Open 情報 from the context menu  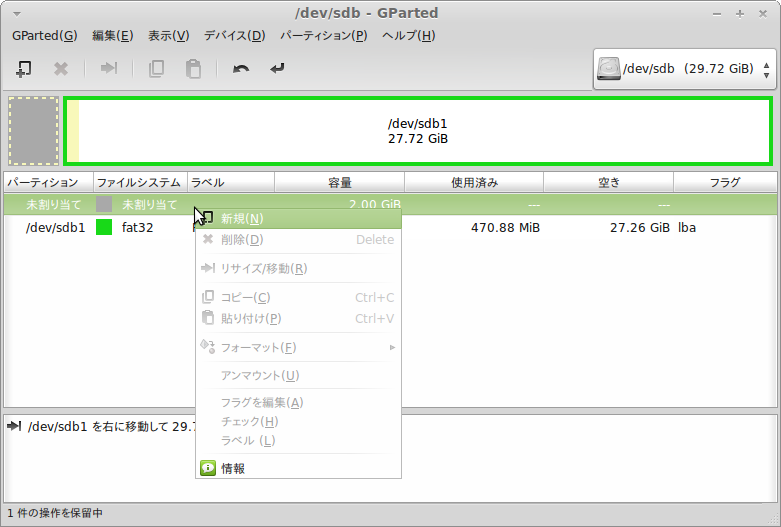click(x=298, y=468)
